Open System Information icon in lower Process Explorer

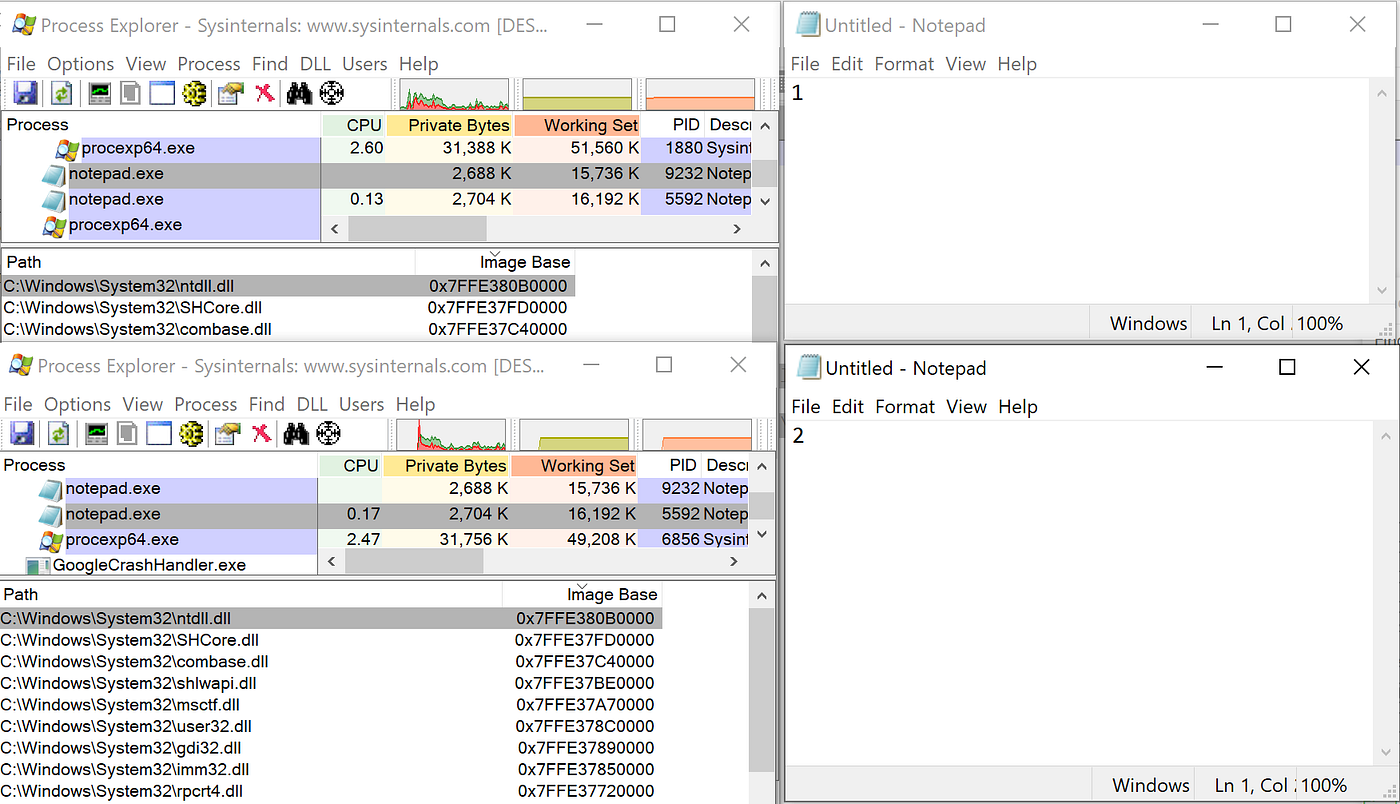(x=97, y=433)
